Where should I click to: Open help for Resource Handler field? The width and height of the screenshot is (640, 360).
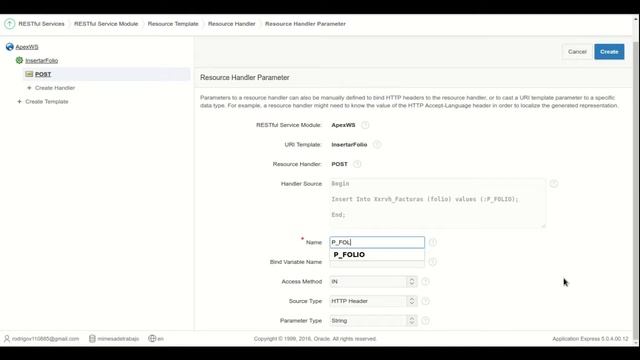[358, 164]
